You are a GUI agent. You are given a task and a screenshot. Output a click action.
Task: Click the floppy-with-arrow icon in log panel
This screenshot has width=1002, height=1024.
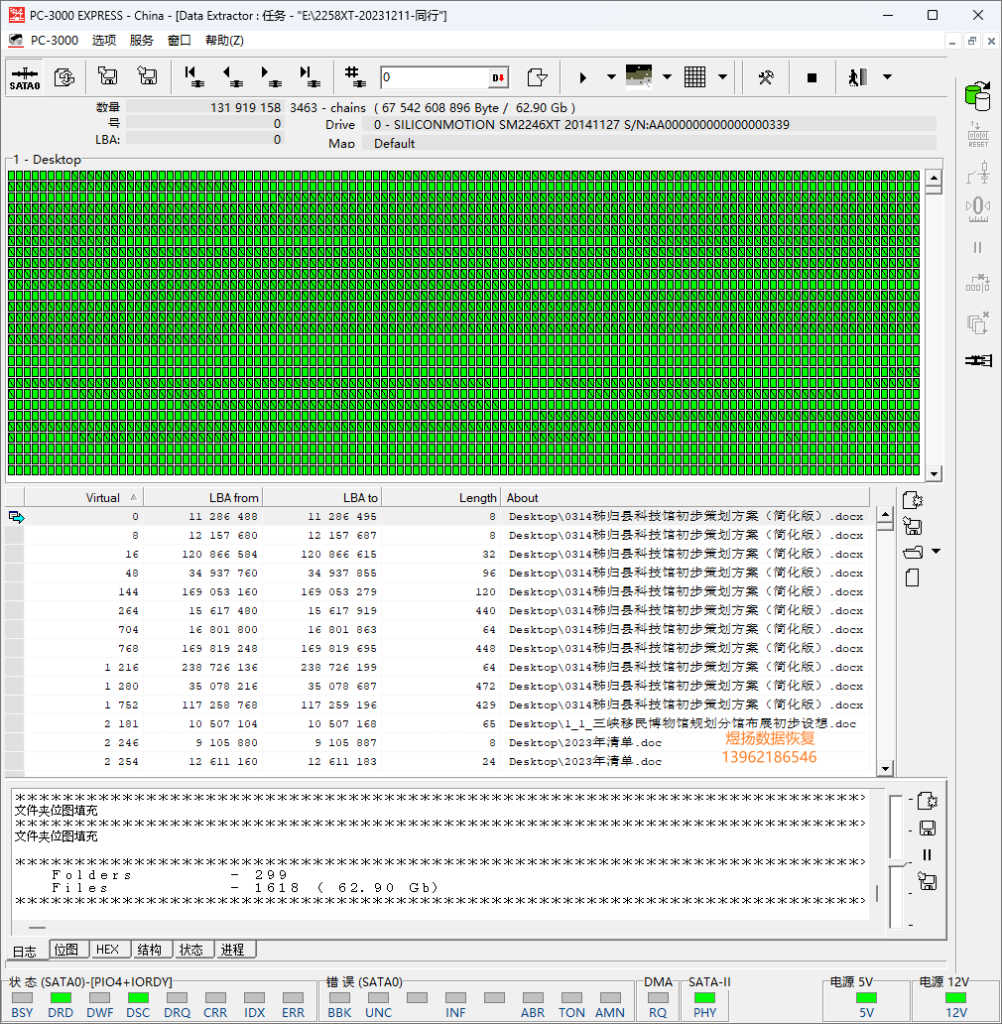tap(927, 882)
